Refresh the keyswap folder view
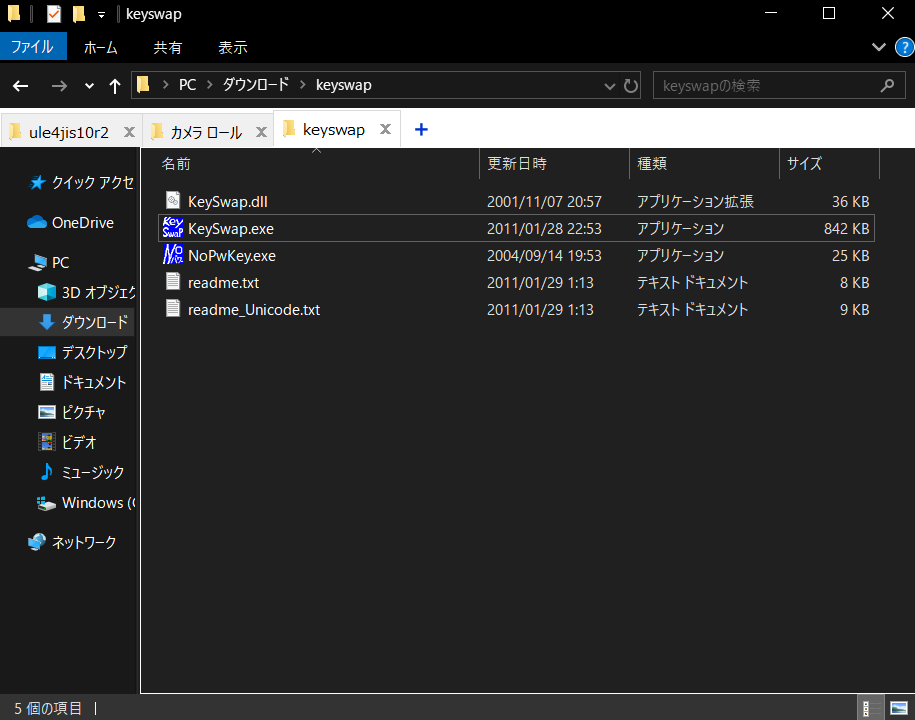This screenshot has width=915, height=720. tap(631, 85)
